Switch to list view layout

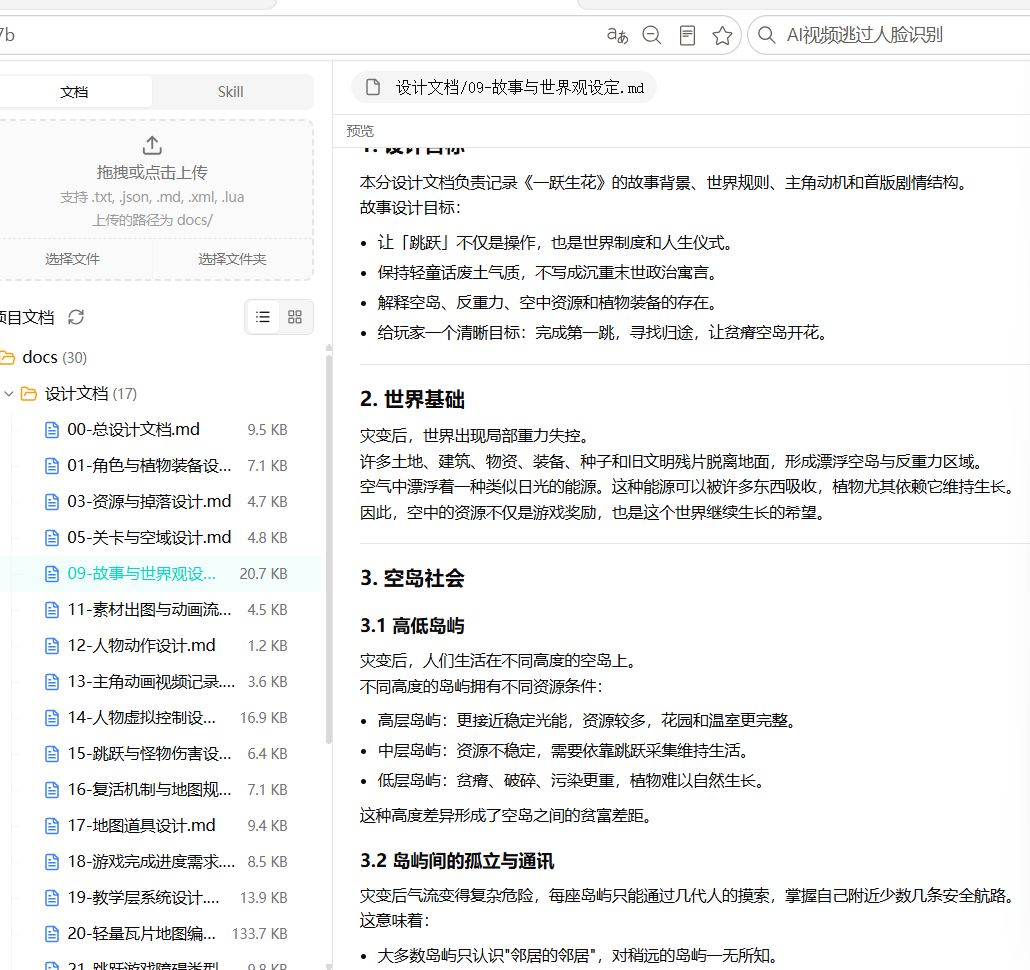pyautogui.click(x=263, y=317)
